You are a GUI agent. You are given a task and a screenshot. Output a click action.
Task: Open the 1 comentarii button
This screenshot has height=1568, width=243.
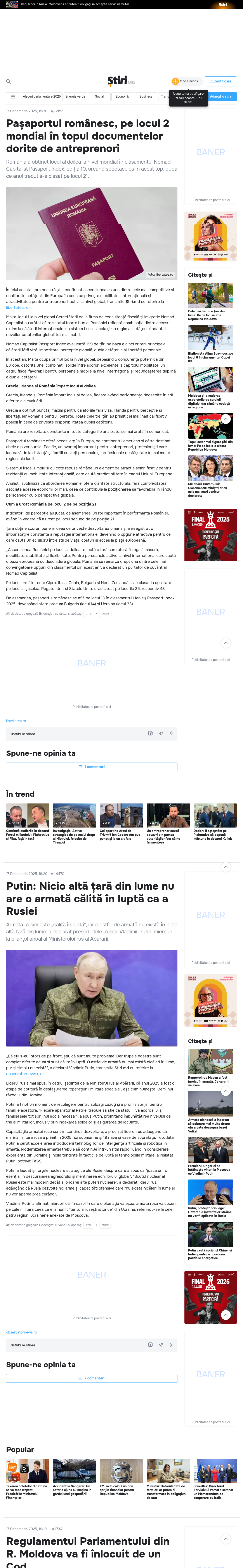pos(92,767)
